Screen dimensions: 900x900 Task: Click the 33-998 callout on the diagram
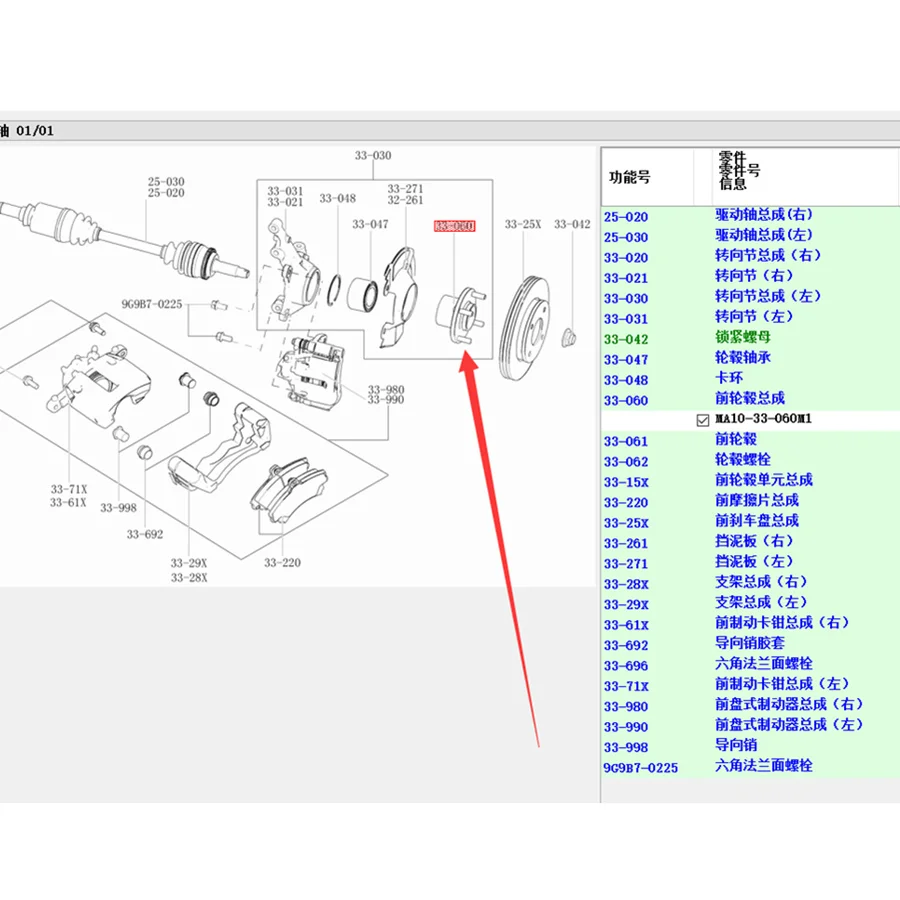[x=119, y=508]
